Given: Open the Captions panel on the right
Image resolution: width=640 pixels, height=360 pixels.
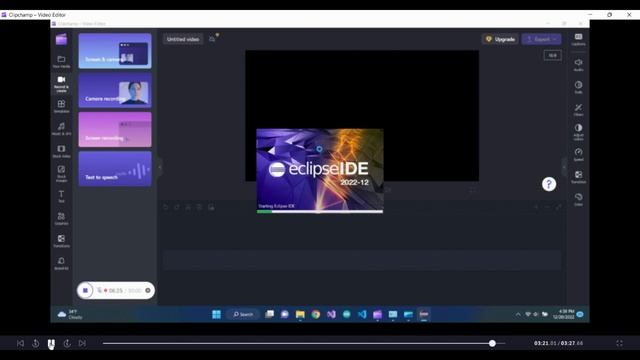Looking at the screenshot, I should [x=578, y=40].
